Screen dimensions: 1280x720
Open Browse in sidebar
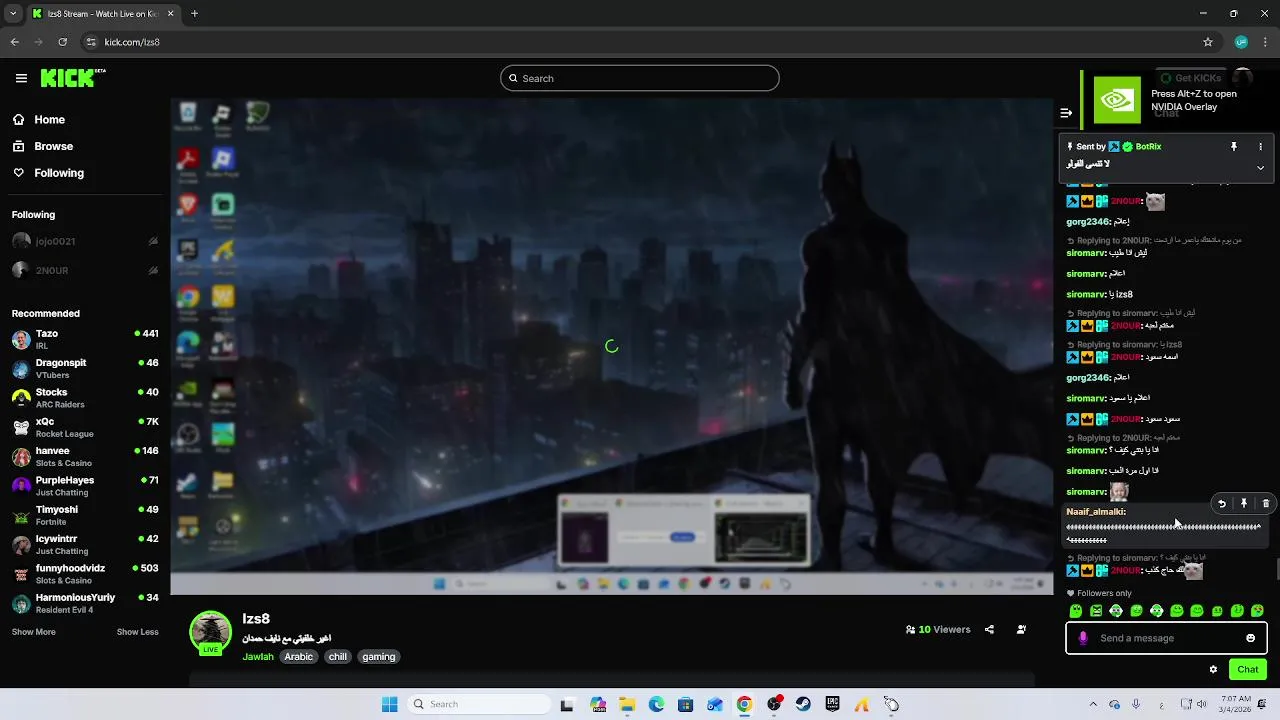point(53,146)
